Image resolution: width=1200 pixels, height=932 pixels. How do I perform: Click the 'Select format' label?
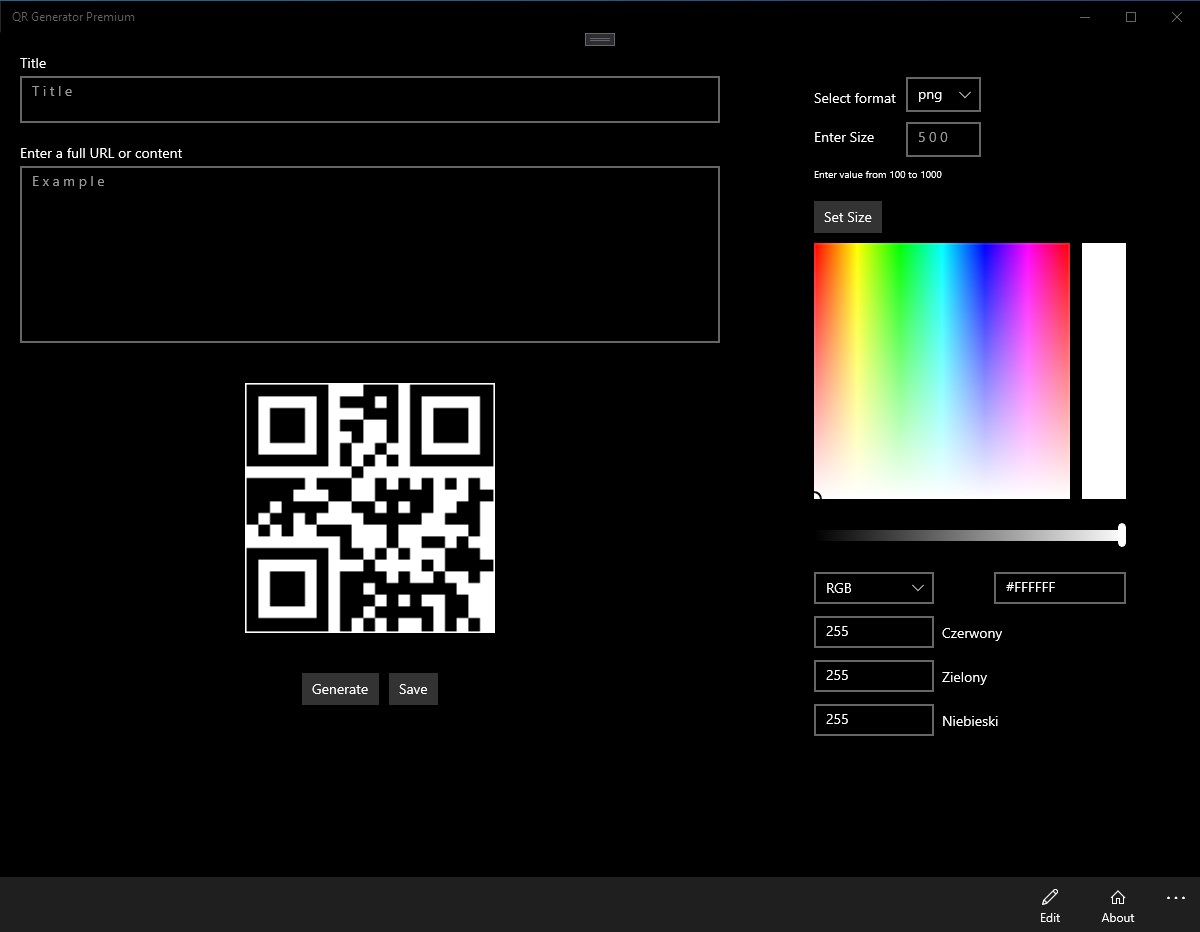tap(855, 98)
